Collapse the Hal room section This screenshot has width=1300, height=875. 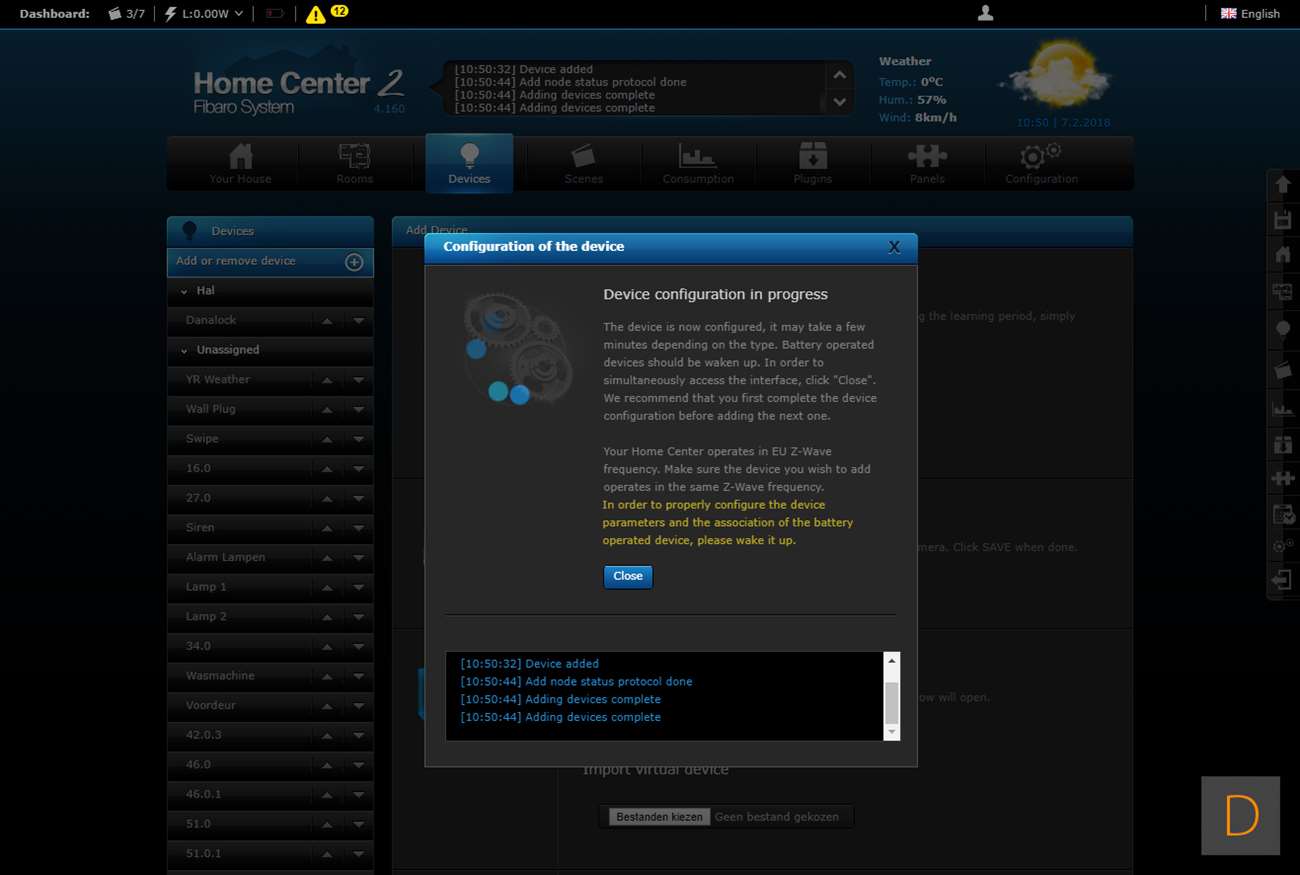click(x=184, y=291)
